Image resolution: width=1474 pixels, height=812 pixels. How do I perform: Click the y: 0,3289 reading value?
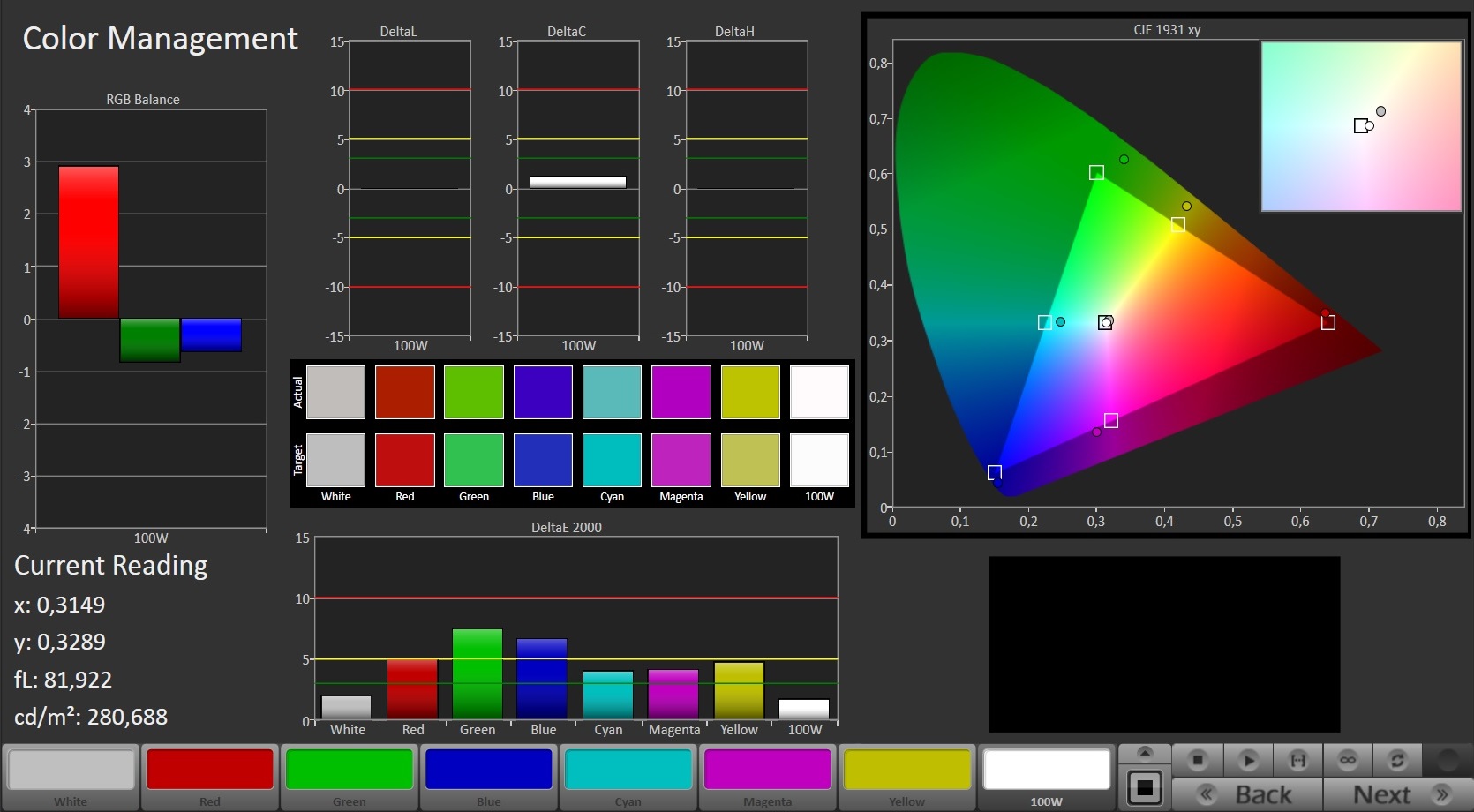coord(59,642)
